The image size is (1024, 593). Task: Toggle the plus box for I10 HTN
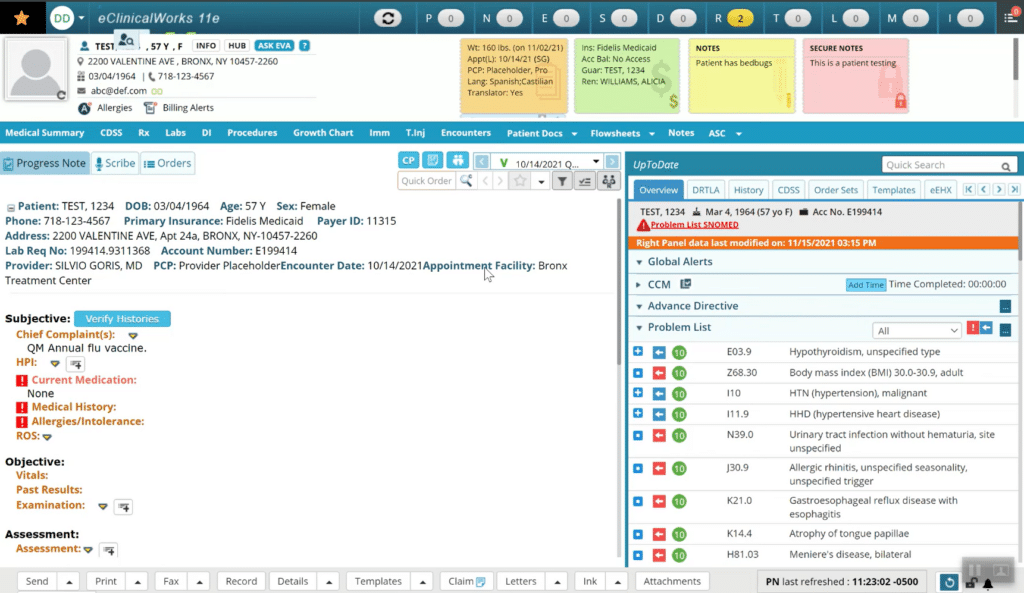(x=638, y=393)
